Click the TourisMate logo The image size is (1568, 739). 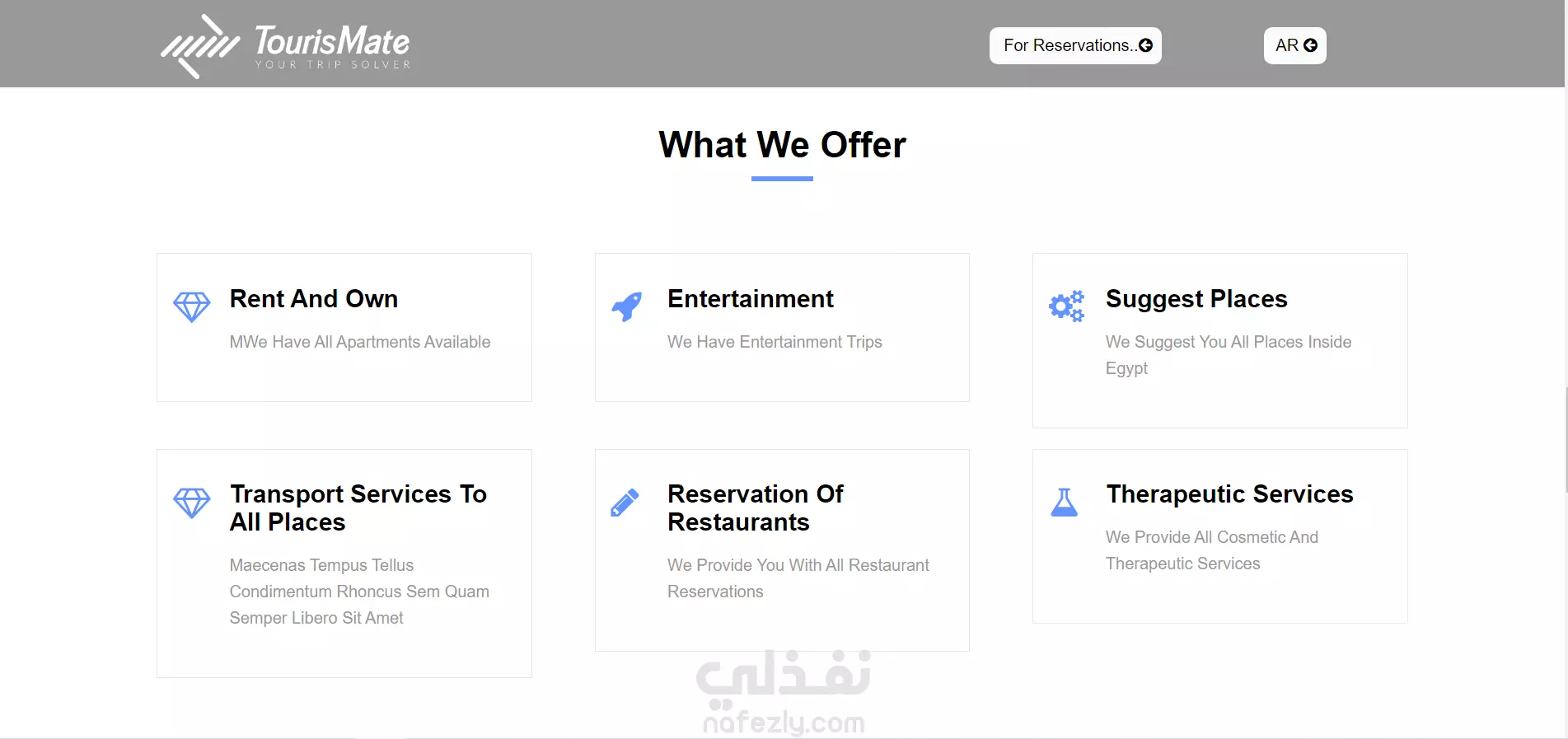coord(285,46)
